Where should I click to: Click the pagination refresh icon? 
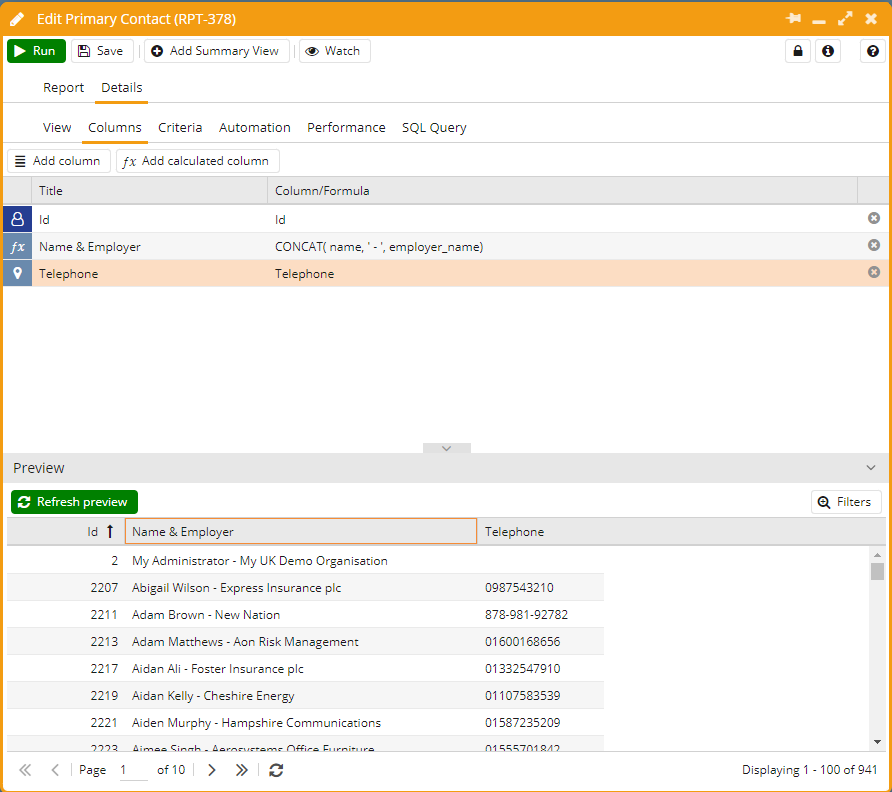(x=277, y=770)
